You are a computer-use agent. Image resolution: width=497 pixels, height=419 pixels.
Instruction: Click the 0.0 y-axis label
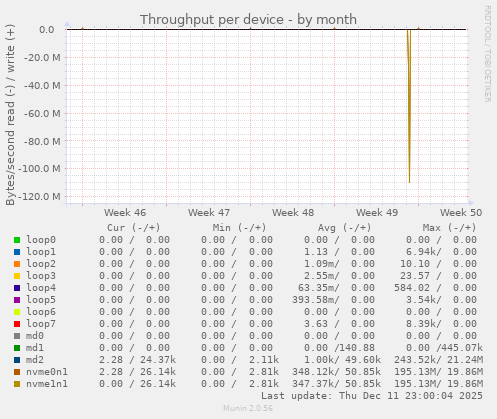point(47,30)
